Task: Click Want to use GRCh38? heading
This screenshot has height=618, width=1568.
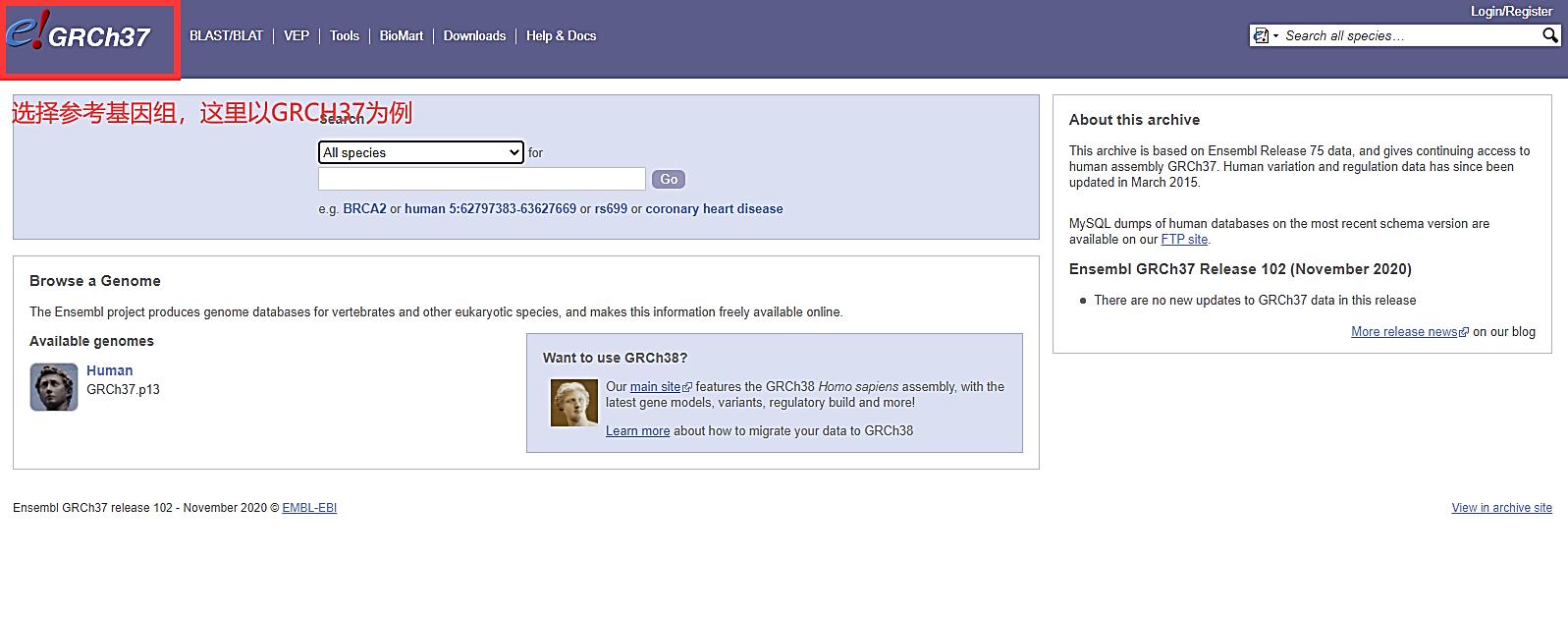Action: click(x=615, y=358)
